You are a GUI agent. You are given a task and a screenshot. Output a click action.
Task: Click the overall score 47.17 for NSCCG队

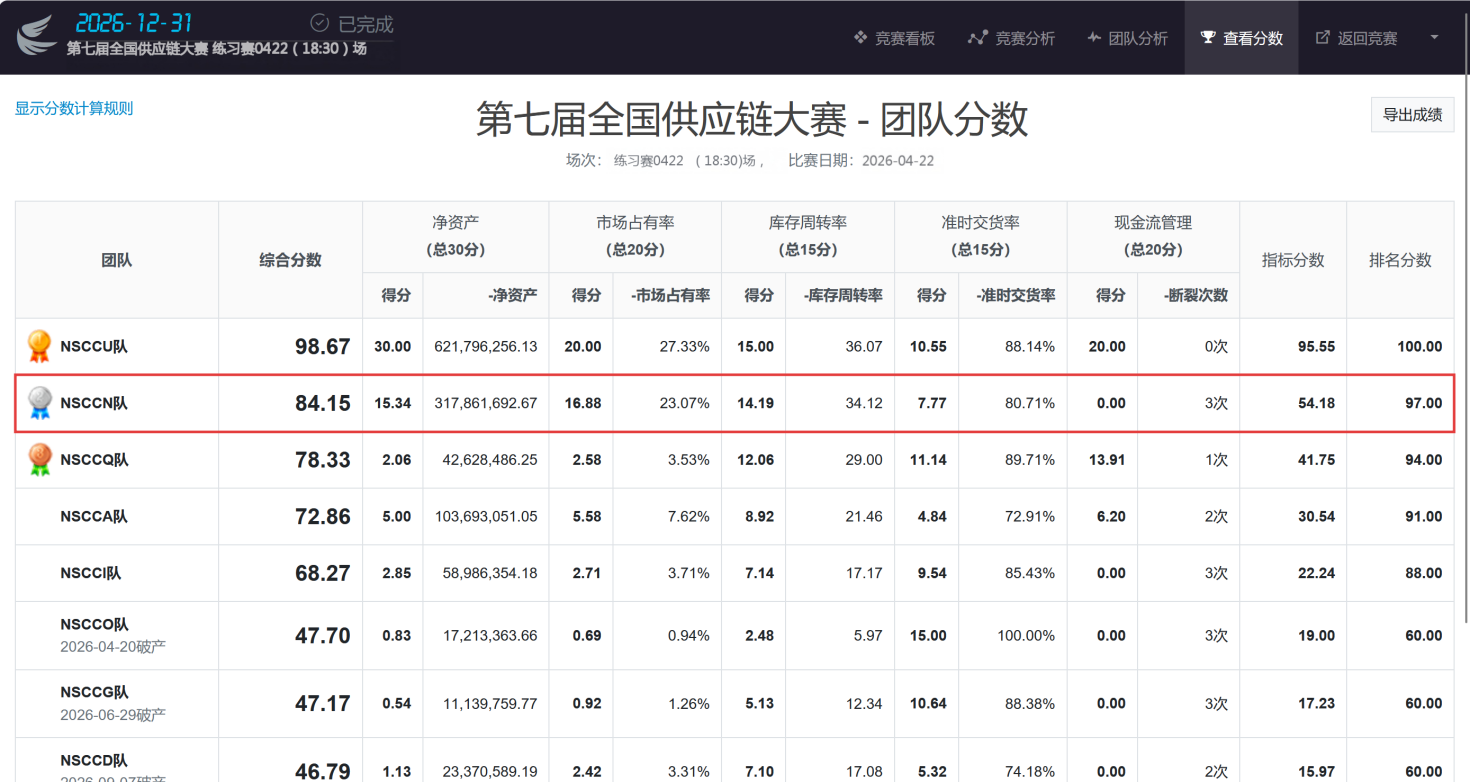point(322,704)
